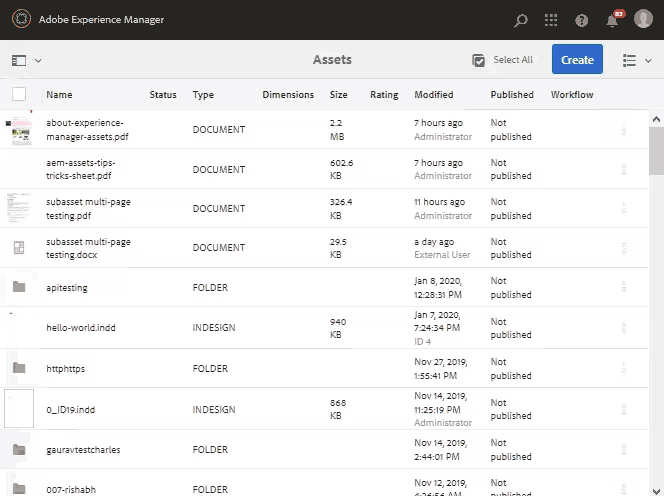The width and height of the screenshot is (664, 496).
Task: Sort by the Name column header
Action: pyautogui.click(x=59, y=95)
